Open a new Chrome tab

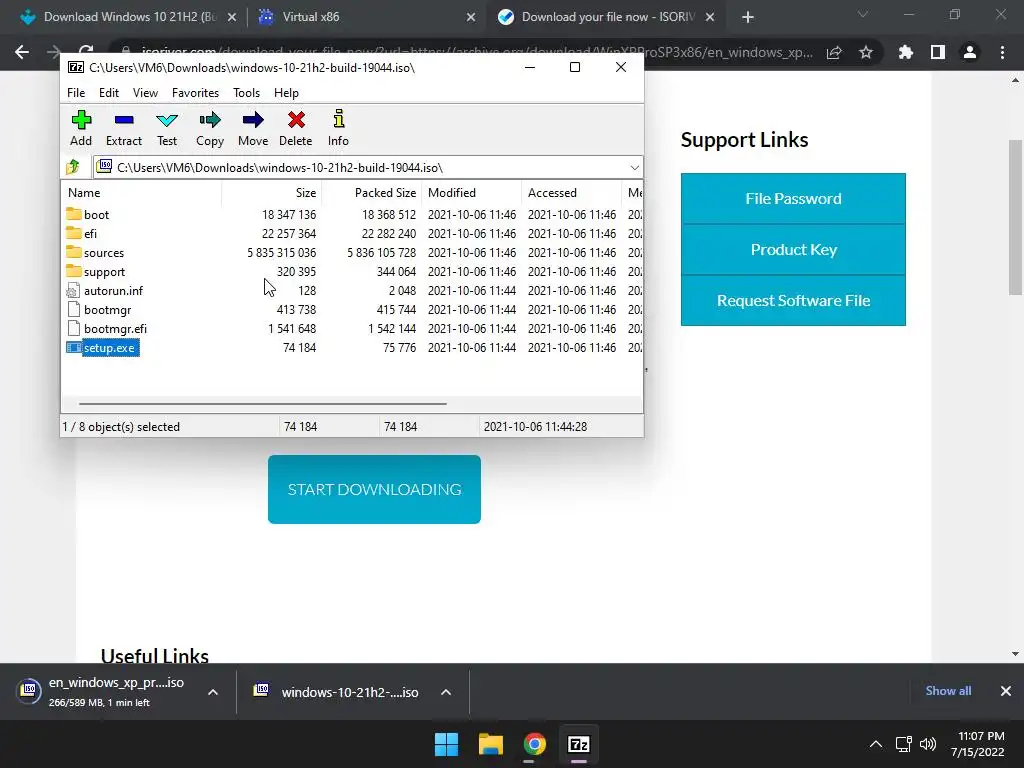click(748, 17)
